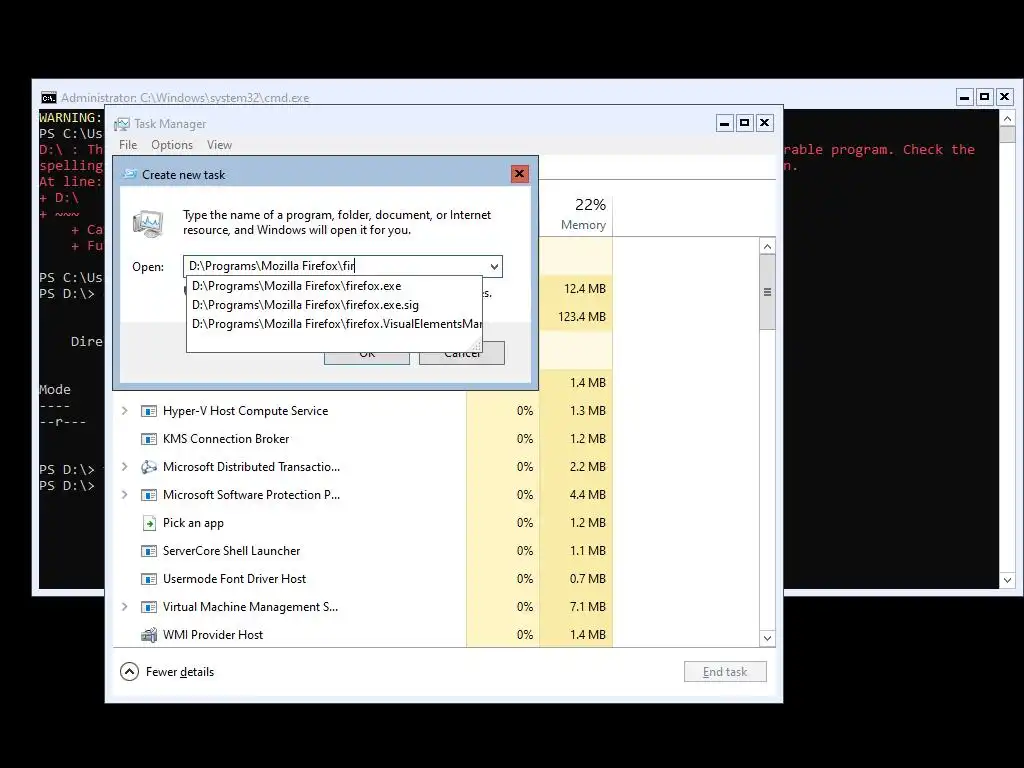Screen dimensions: 1024x768
Task: Close the Task Manager window
Action: 765,123
